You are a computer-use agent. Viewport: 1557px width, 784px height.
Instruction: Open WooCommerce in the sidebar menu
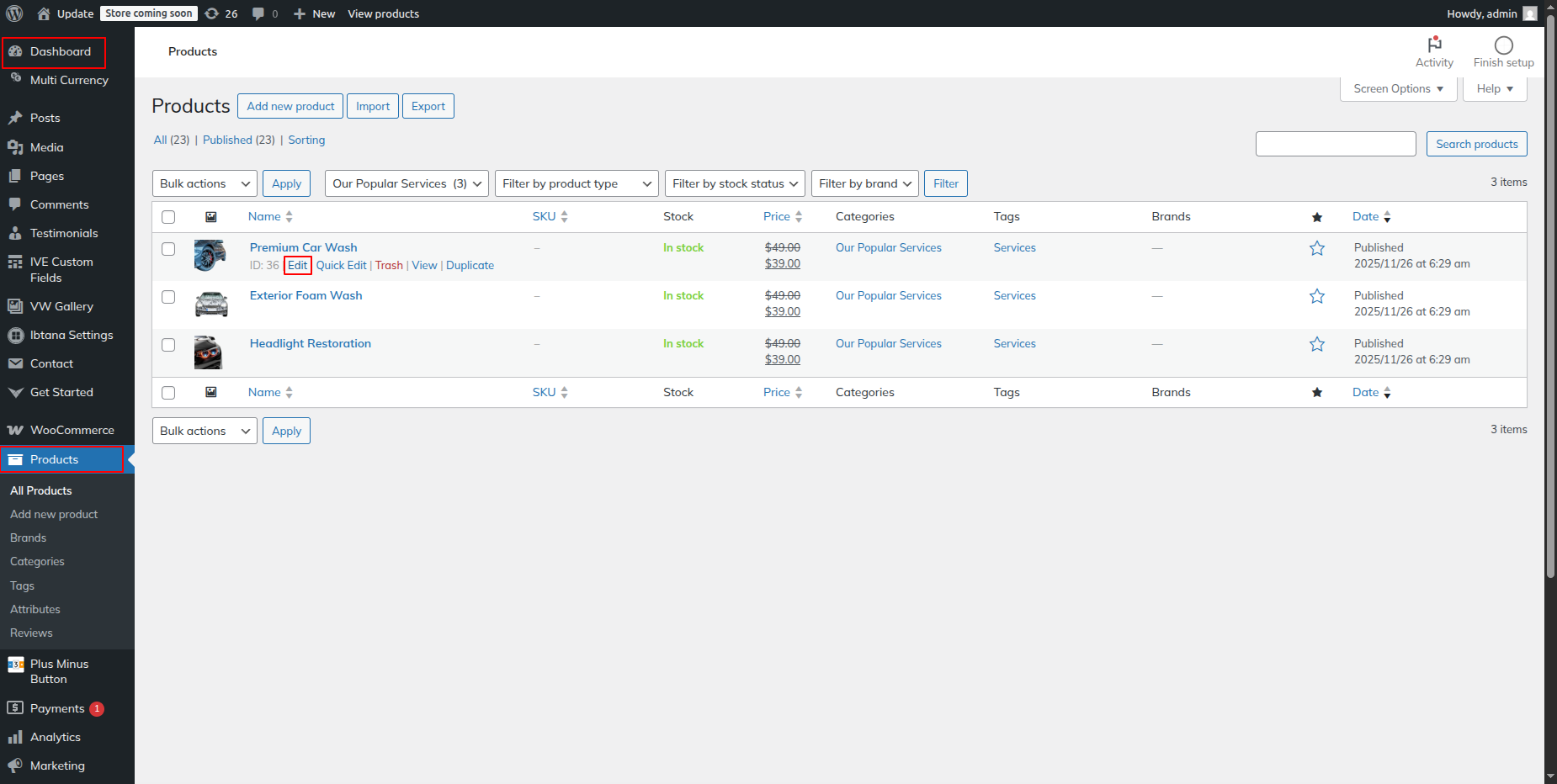72,430
